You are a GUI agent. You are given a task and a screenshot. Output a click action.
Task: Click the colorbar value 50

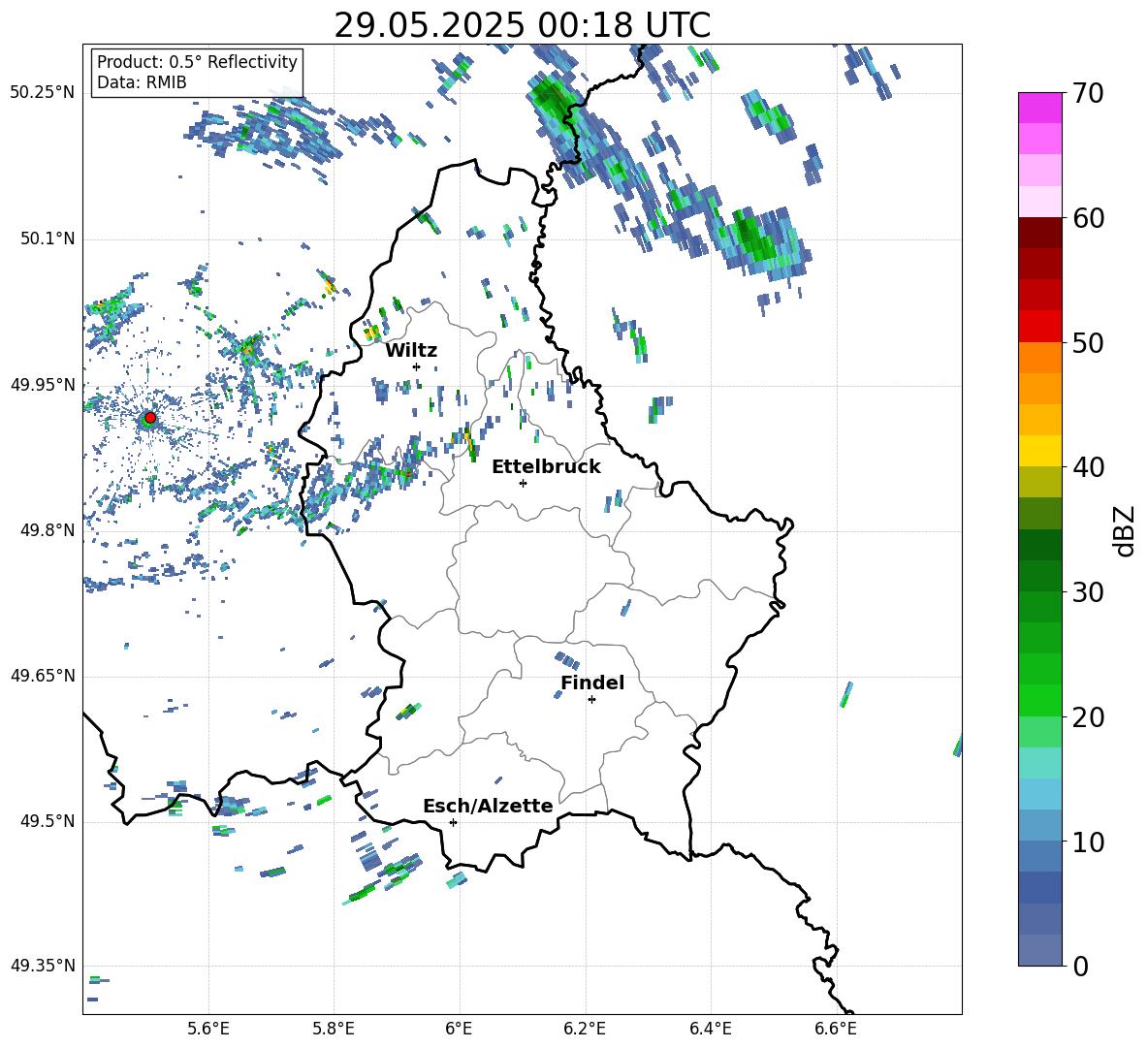click(x=1089, y=342)
